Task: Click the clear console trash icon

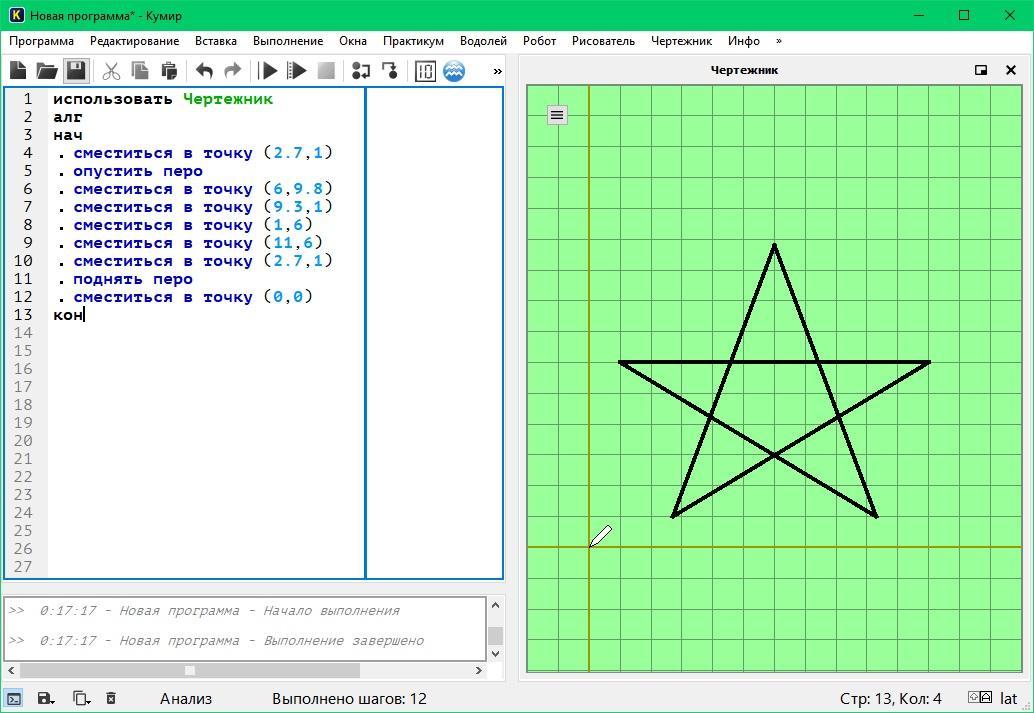Action: (111, 699)
